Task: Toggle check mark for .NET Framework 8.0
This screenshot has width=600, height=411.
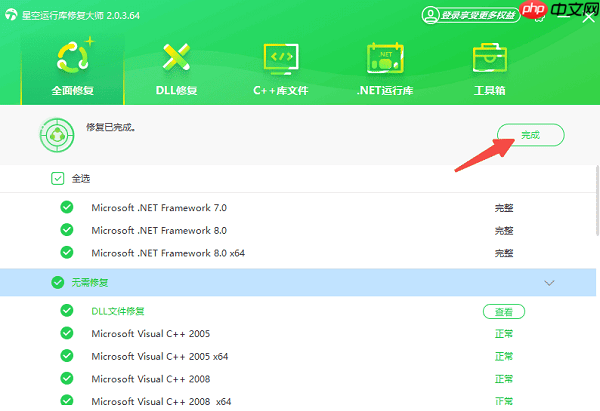Action: 67,230
